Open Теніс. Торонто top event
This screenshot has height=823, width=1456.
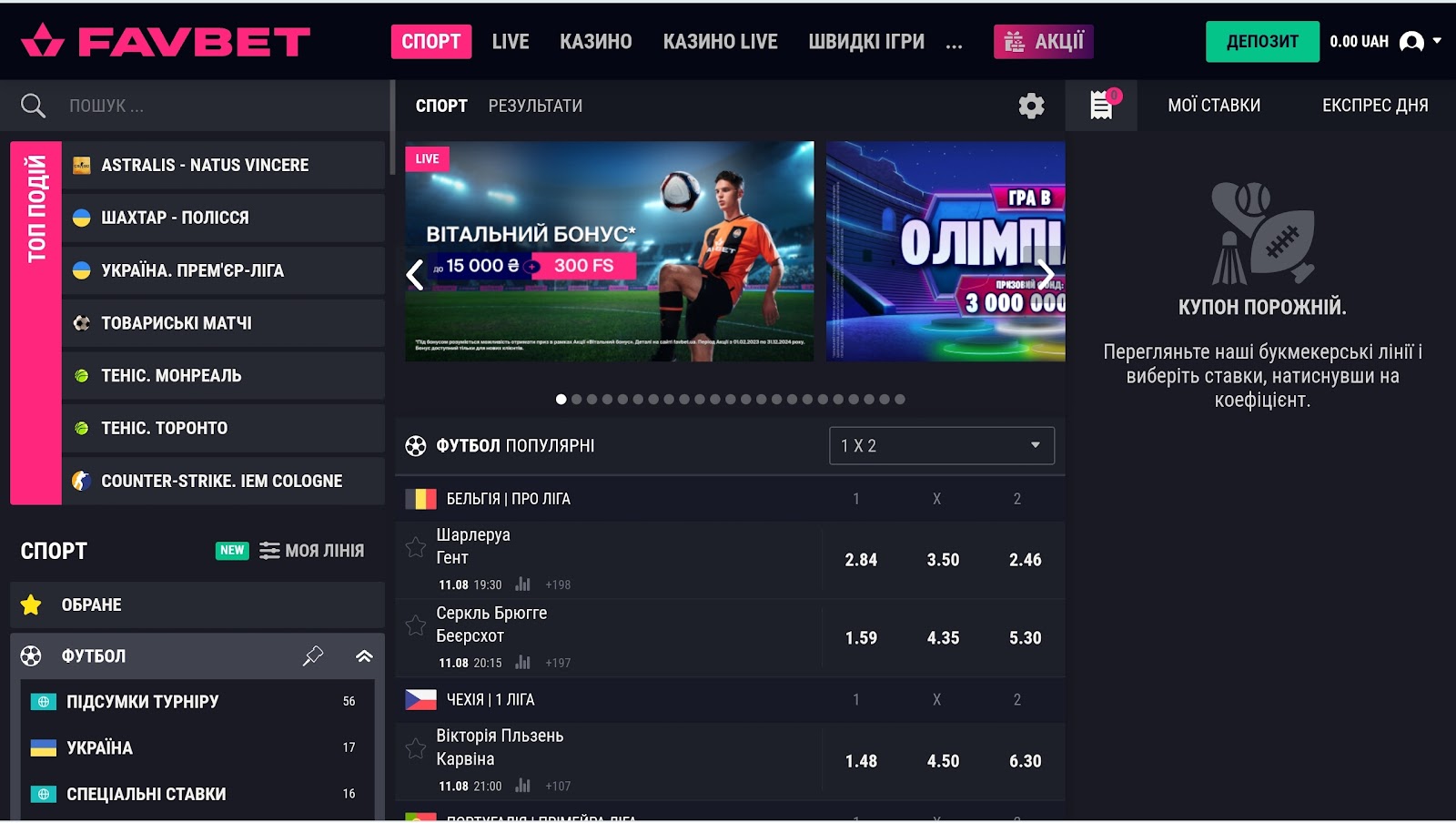[223, 428]
